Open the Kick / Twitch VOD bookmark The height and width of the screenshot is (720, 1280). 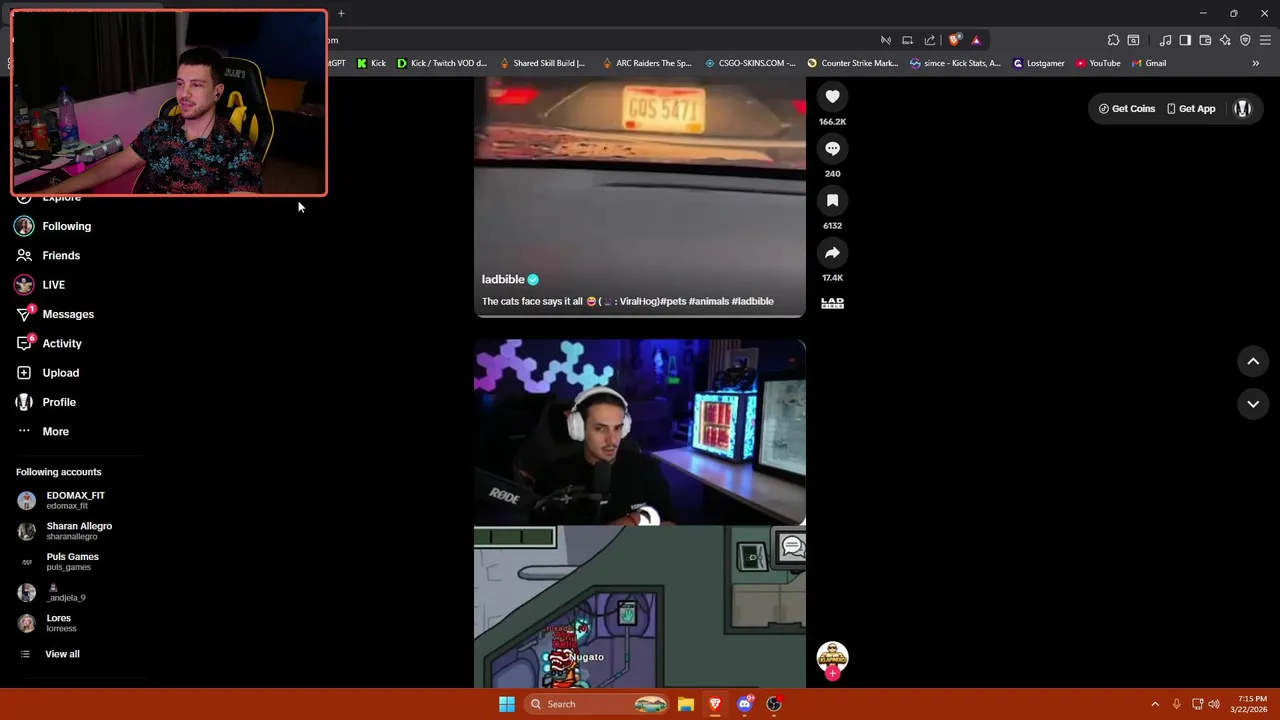point(441,63)
